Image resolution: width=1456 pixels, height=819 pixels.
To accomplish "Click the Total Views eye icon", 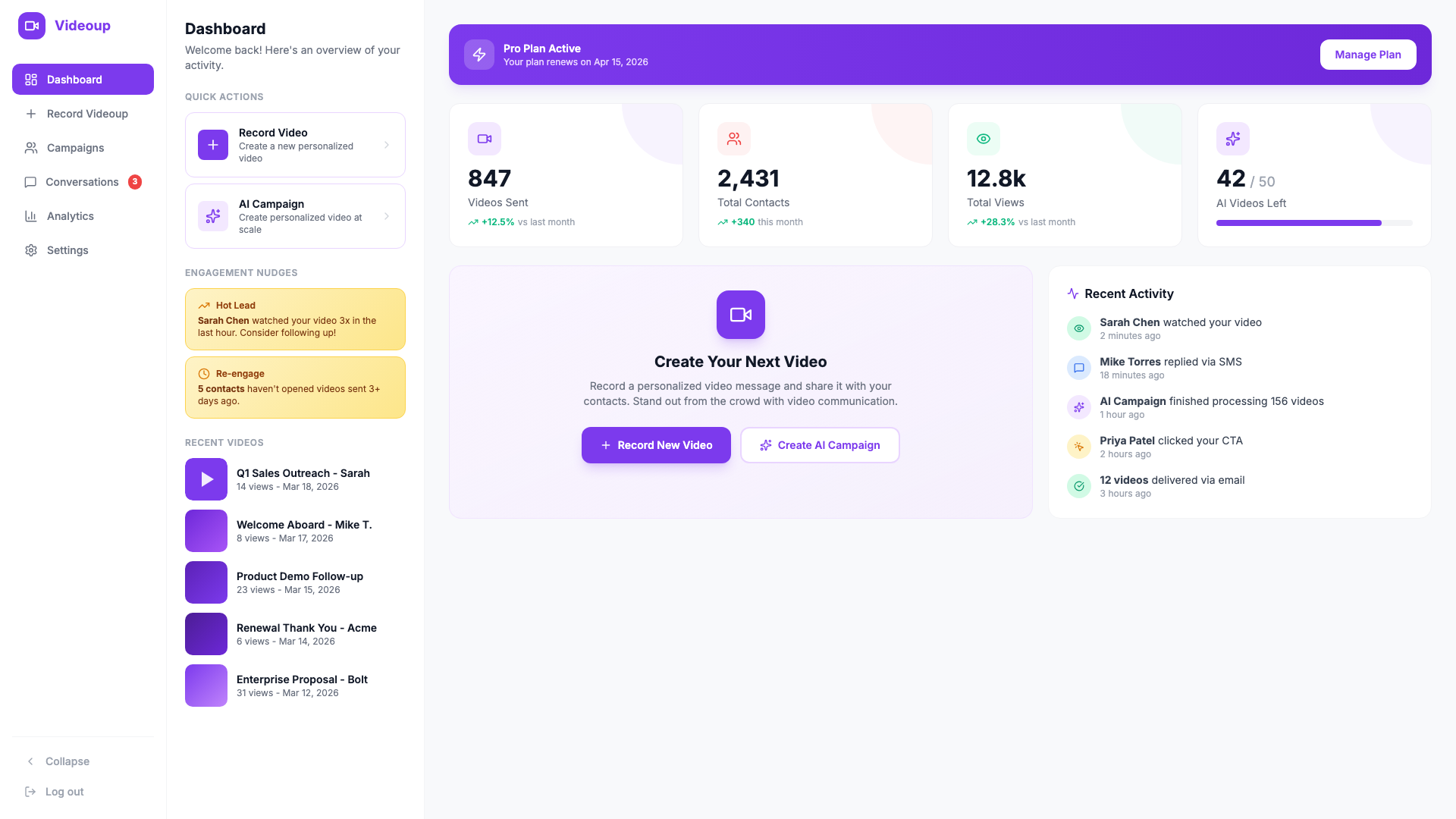I will pyautogui.click(x=983, y=138).
